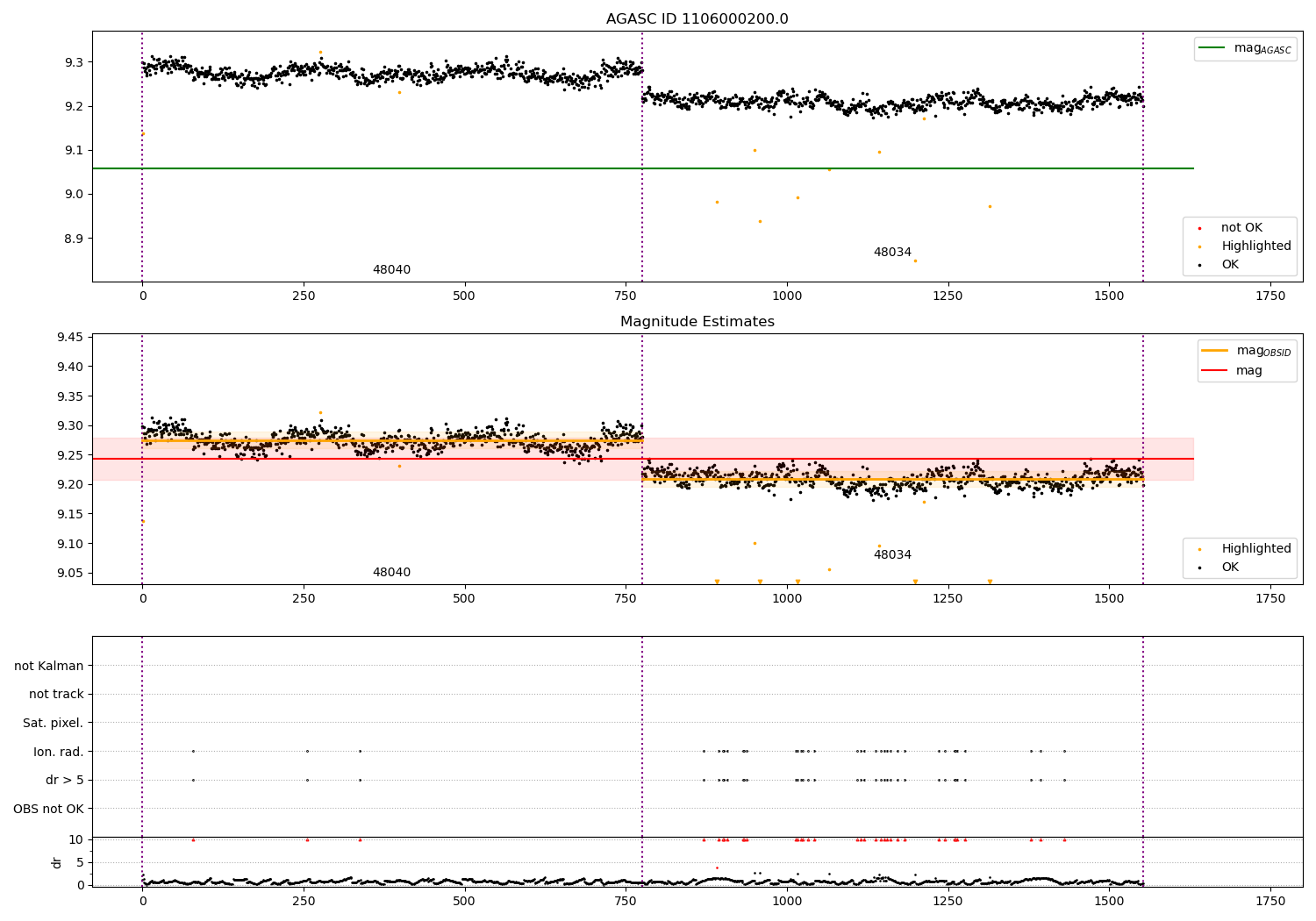Click the "10" tick on the dr axis
Viewport: 1316px width, 921px height.
pos(76,839)
